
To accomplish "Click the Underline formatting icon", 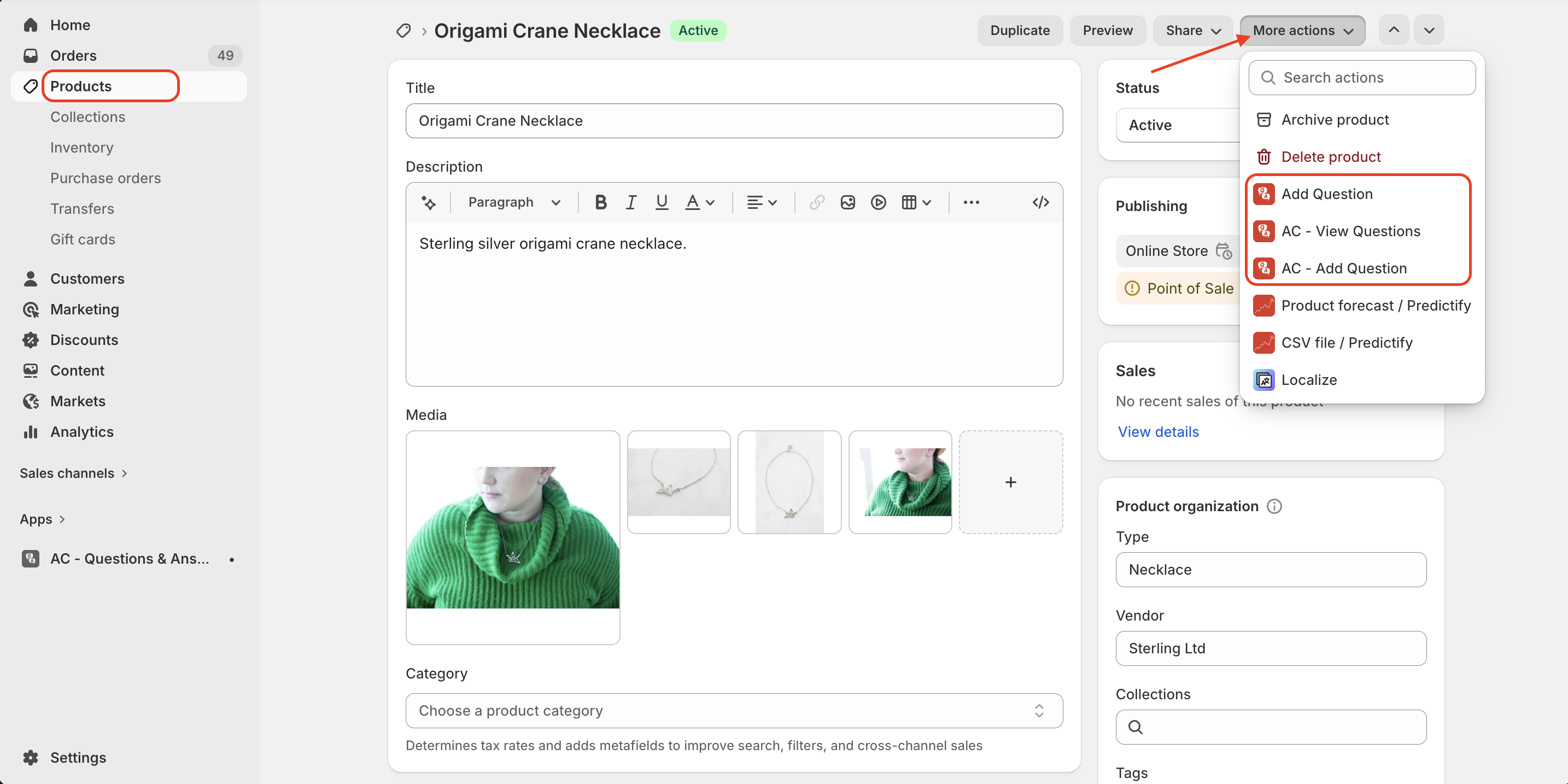I will [662, 202].
